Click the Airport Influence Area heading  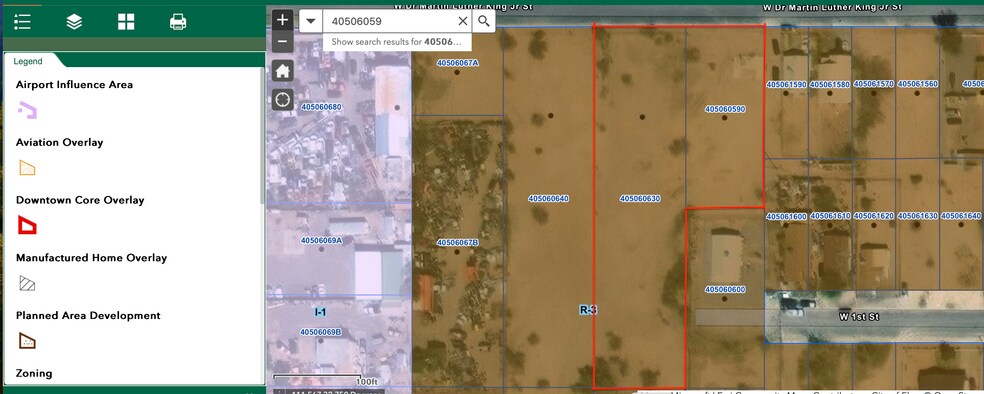pyautogui.click(x=74, y=85)
